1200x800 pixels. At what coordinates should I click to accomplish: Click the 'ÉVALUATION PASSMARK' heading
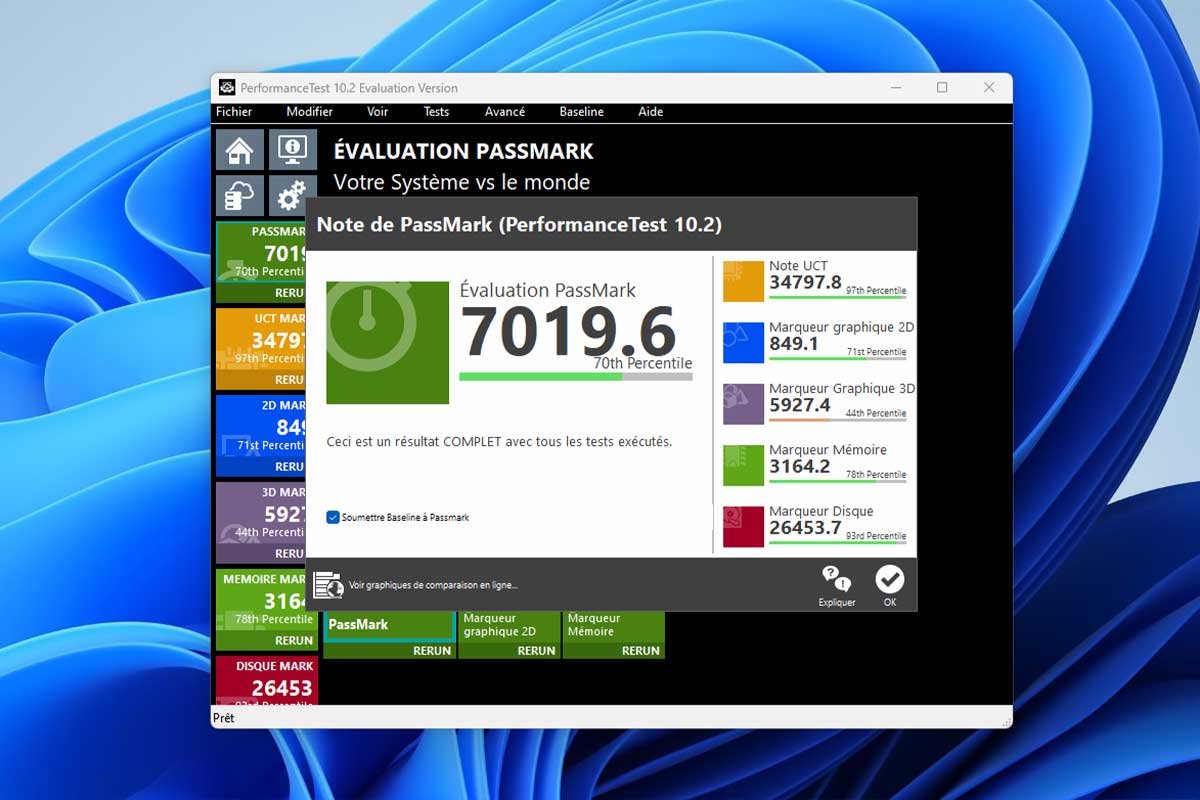pyautogui.click(x=463, y=151)
